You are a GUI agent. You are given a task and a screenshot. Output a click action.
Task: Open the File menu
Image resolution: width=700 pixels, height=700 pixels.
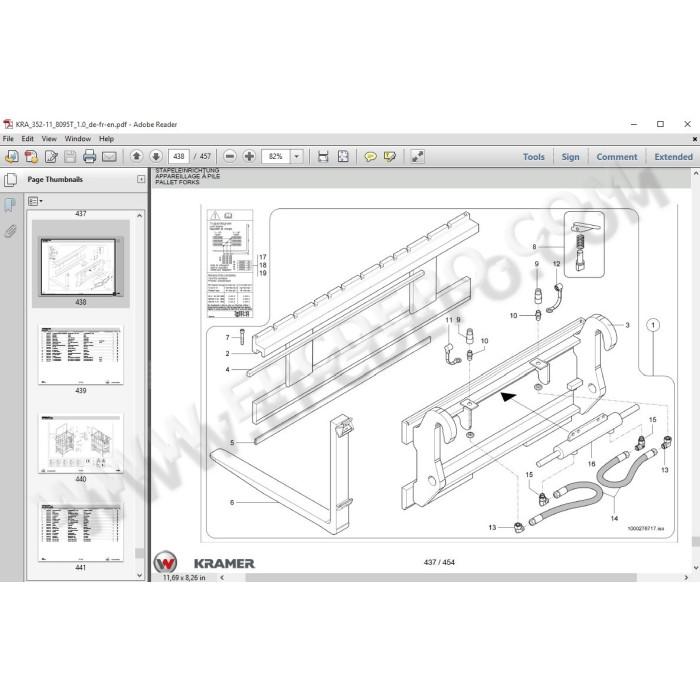[x=8, y=139]
